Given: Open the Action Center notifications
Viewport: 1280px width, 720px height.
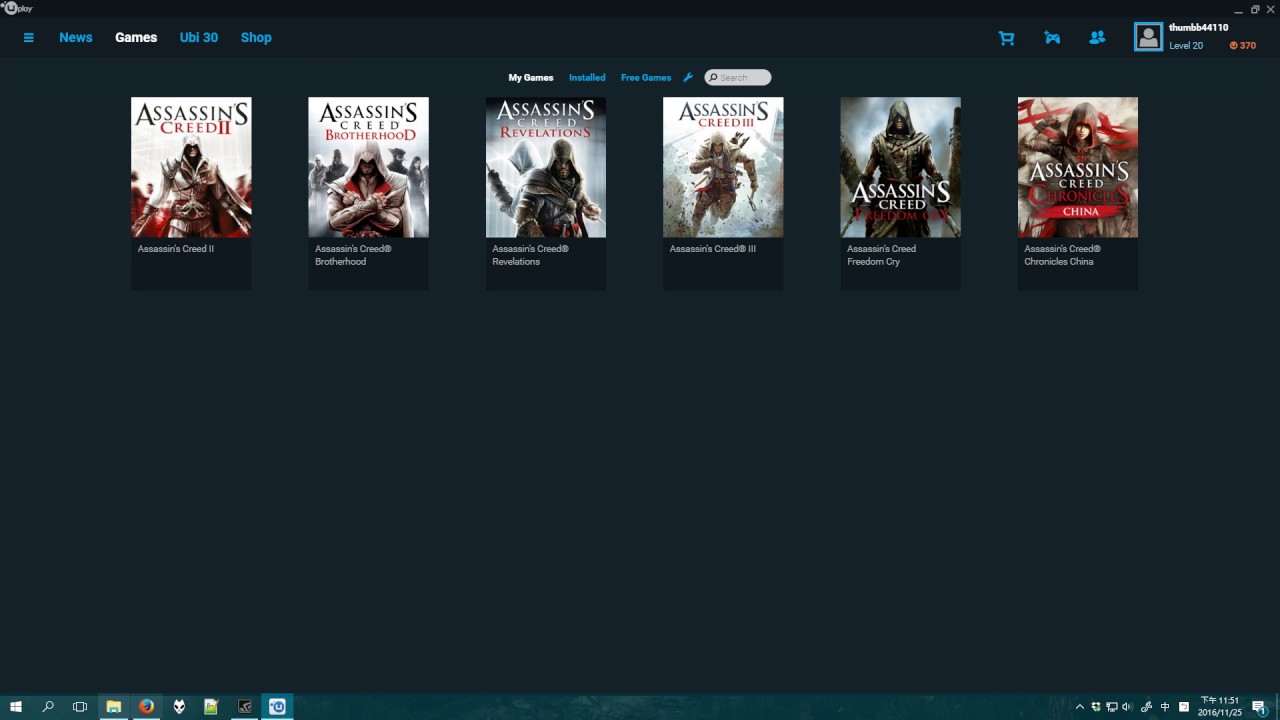Looking at the screenshot, I should pyautogui.click(x=1260, y=707).
